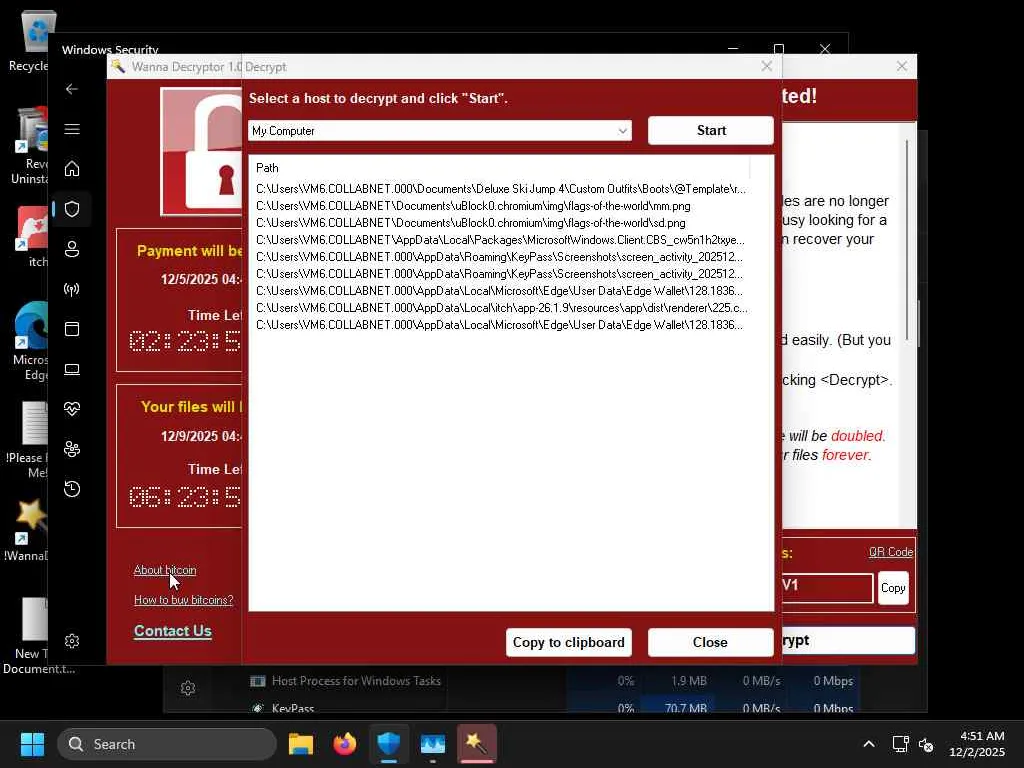This screenshot has height=768, width=1024.
Task: Open Device performance & health heart icon
Action: coord(72,409)
